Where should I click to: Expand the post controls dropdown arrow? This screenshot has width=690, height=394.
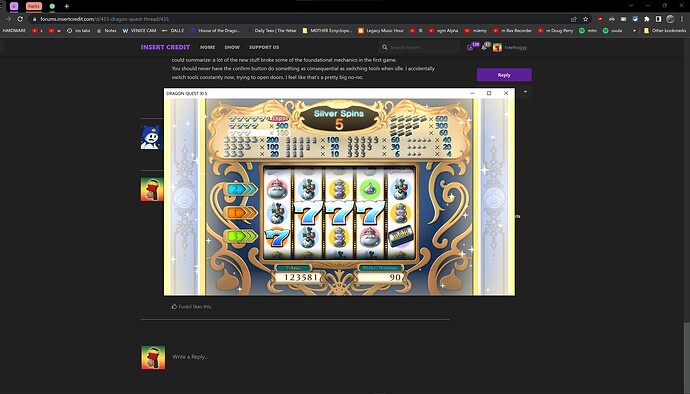525,92
